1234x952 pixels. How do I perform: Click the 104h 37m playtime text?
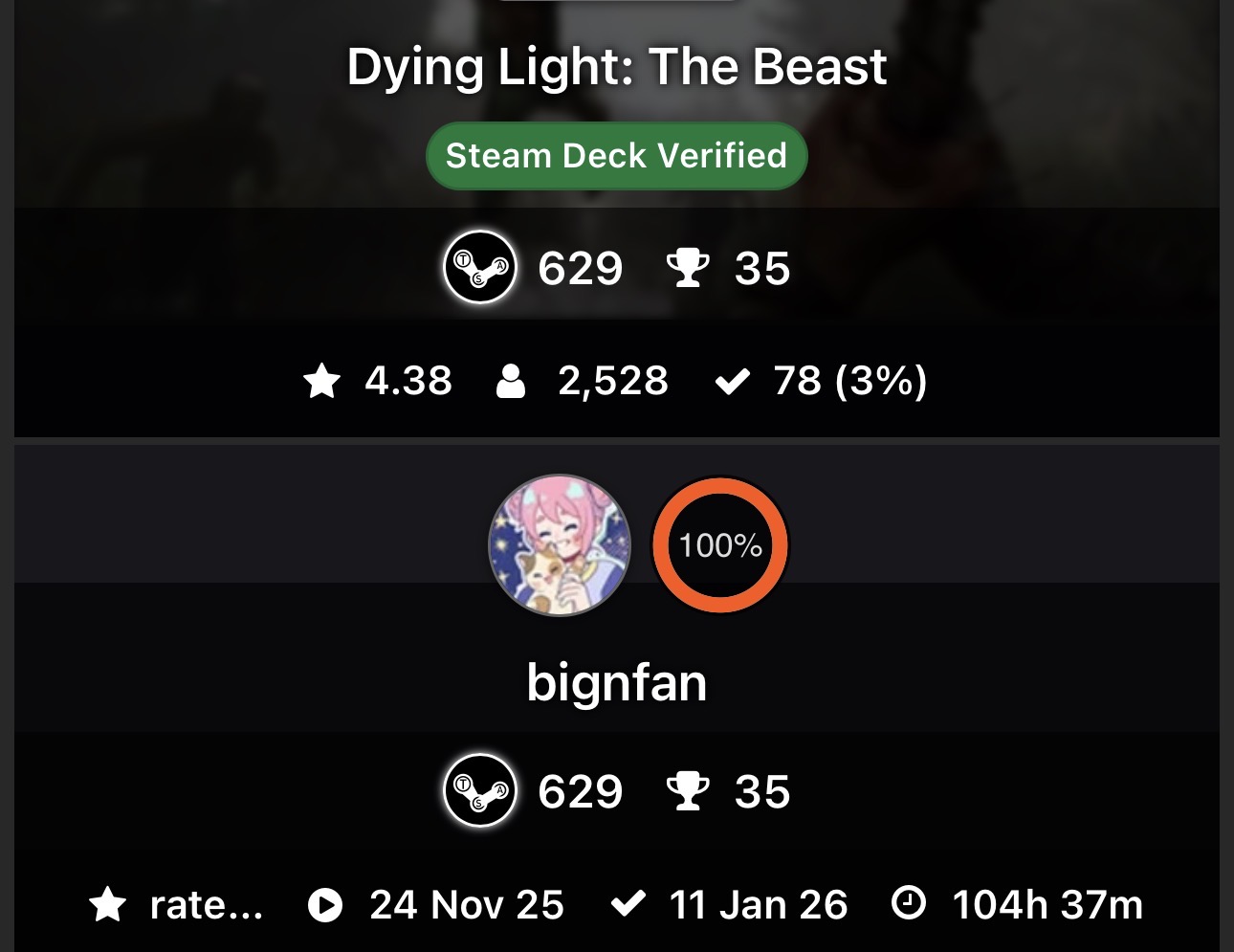coord(1047,904)
